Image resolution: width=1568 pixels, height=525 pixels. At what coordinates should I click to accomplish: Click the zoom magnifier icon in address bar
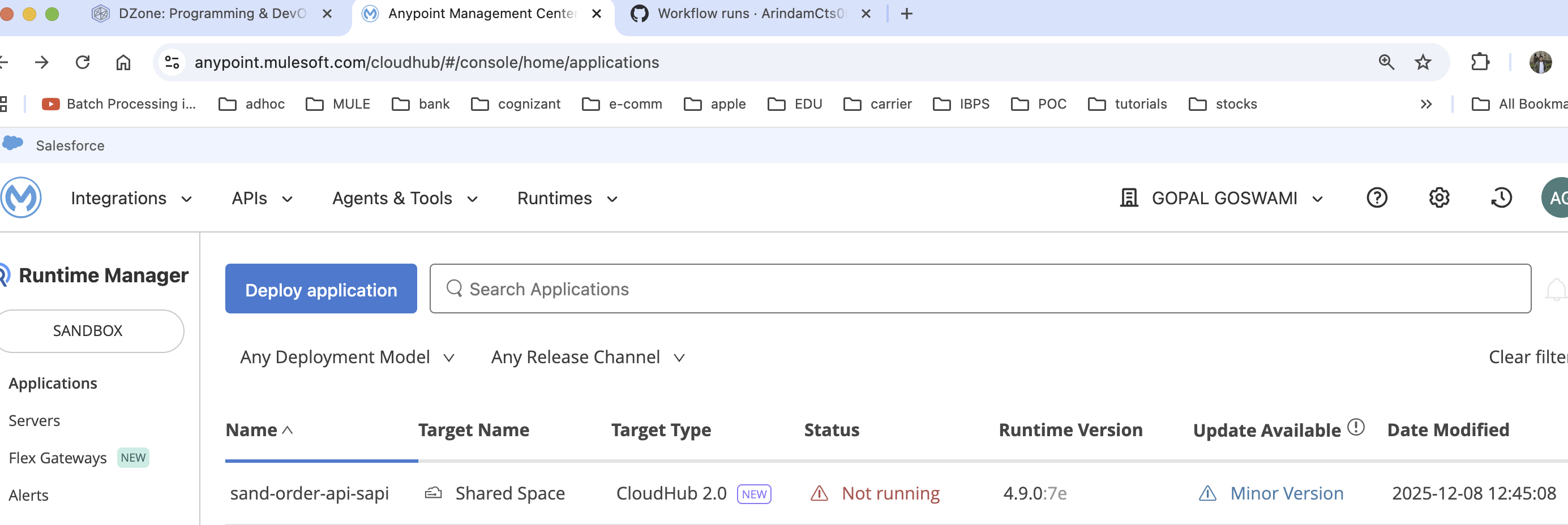[1386, 62]
